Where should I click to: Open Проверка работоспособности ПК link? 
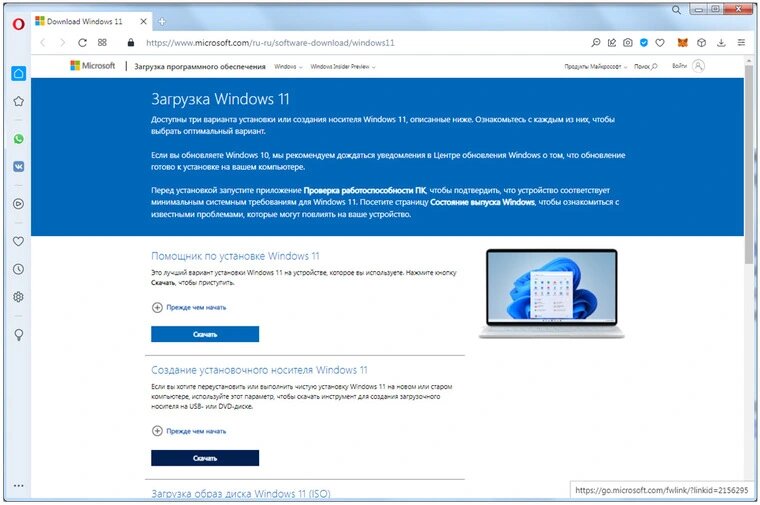(x=365, y=190)
